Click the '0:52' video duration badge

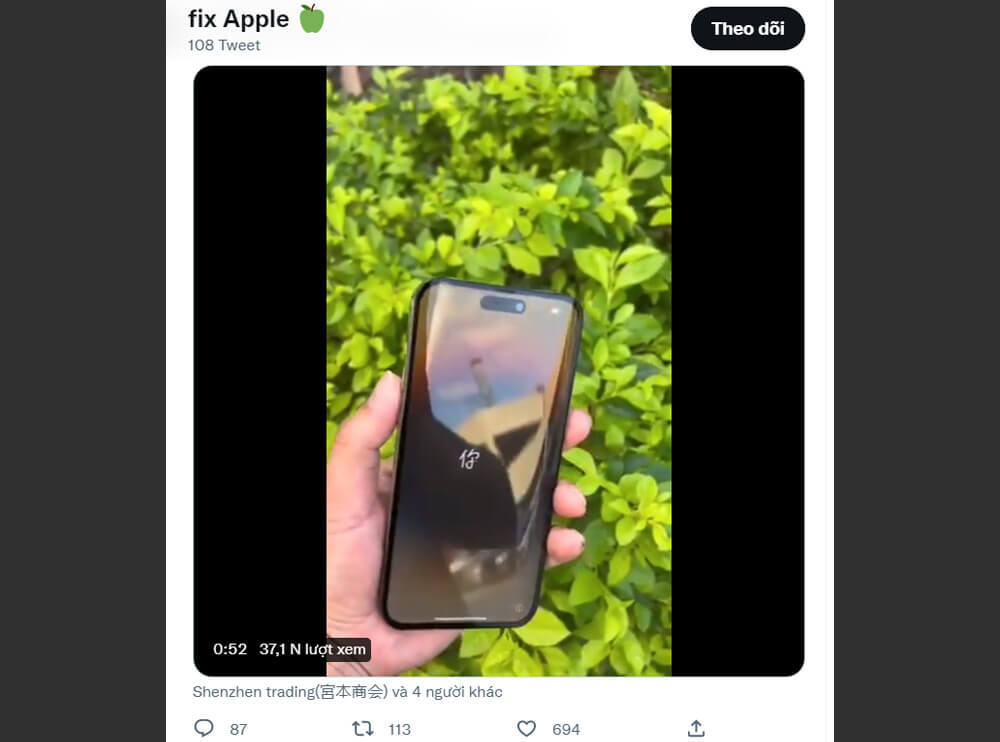coord(230,649)
